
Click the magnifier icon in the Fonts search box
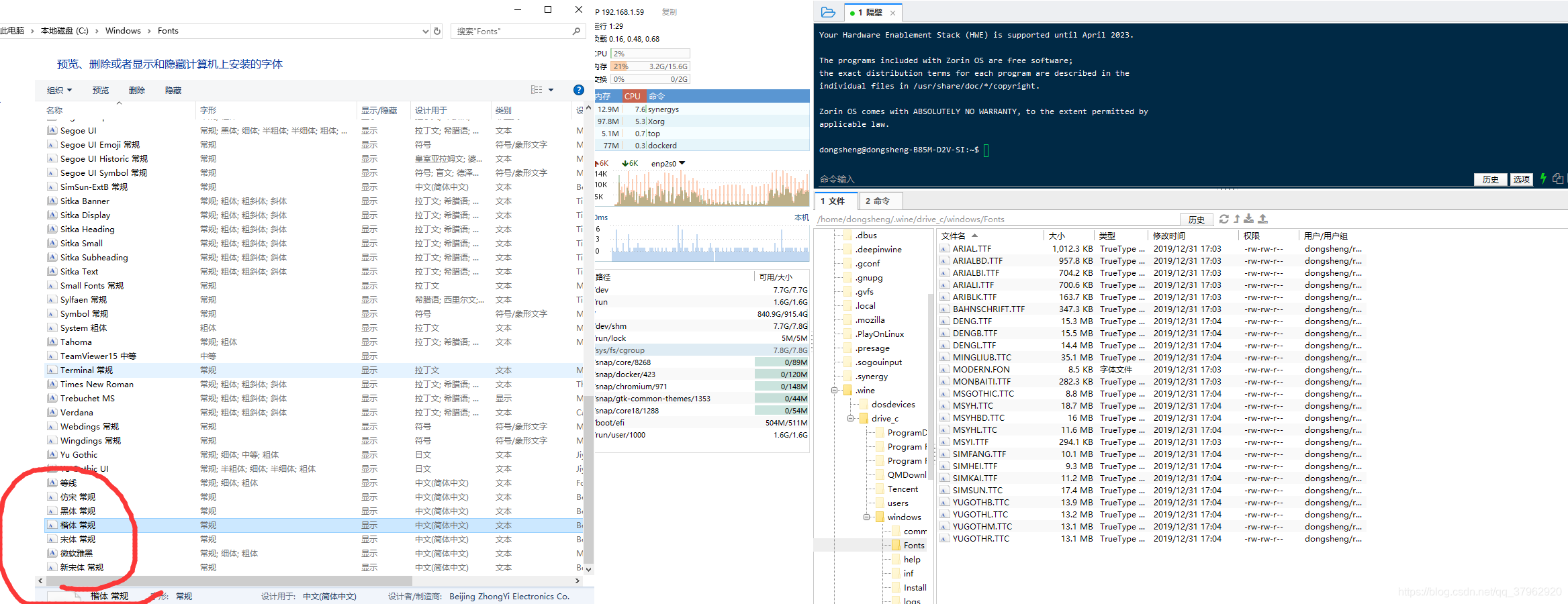(576, 31)
